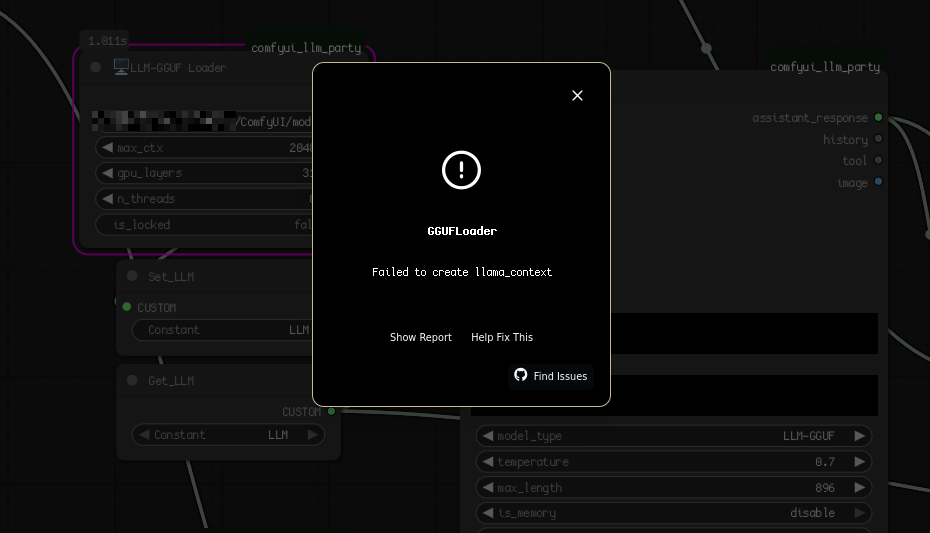This screenshot has width=930, height=533.
Task: Click tool output connector
Action: [x=878, y=160]
